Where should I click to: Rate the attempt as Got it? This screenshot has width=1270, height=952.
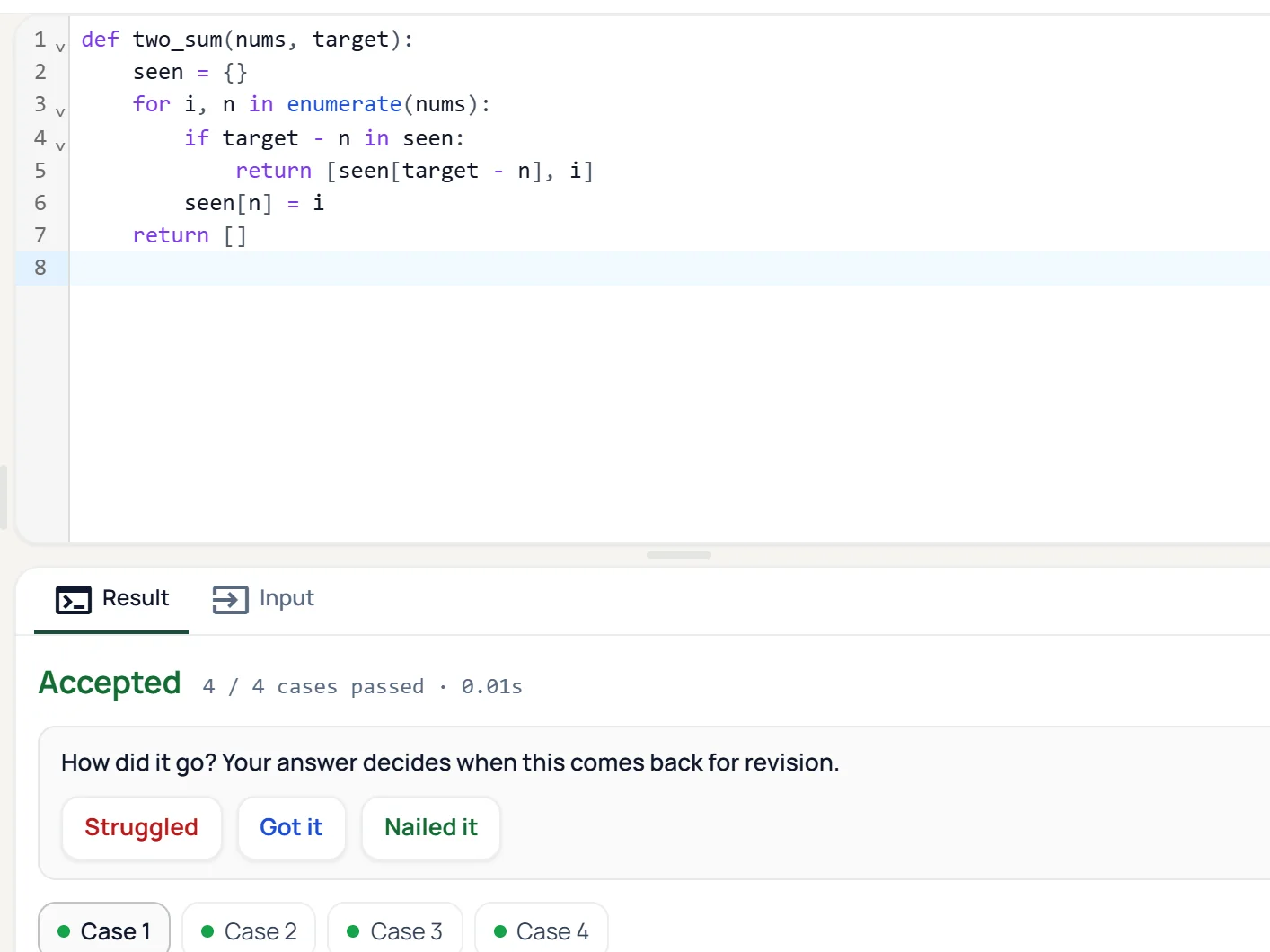[x=291, y=827]
